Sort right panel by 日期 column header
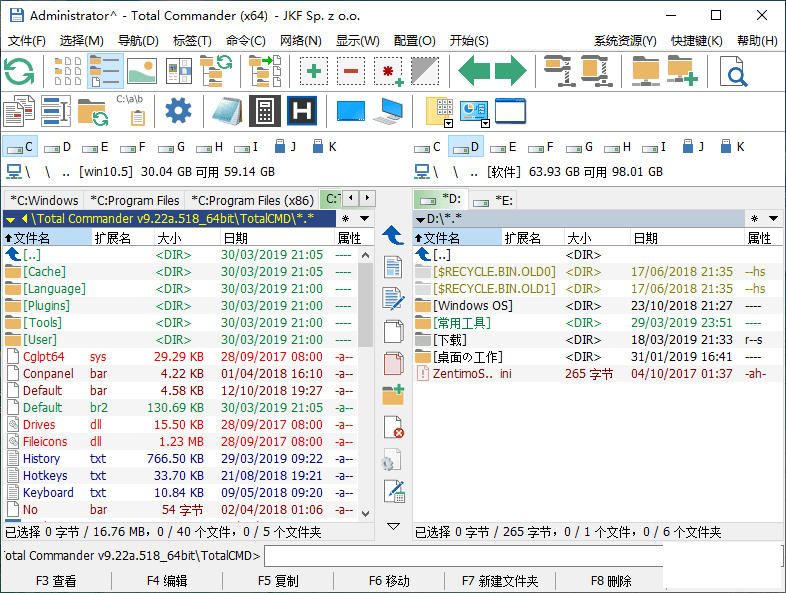The image size is (786, 593). [687, 238]
